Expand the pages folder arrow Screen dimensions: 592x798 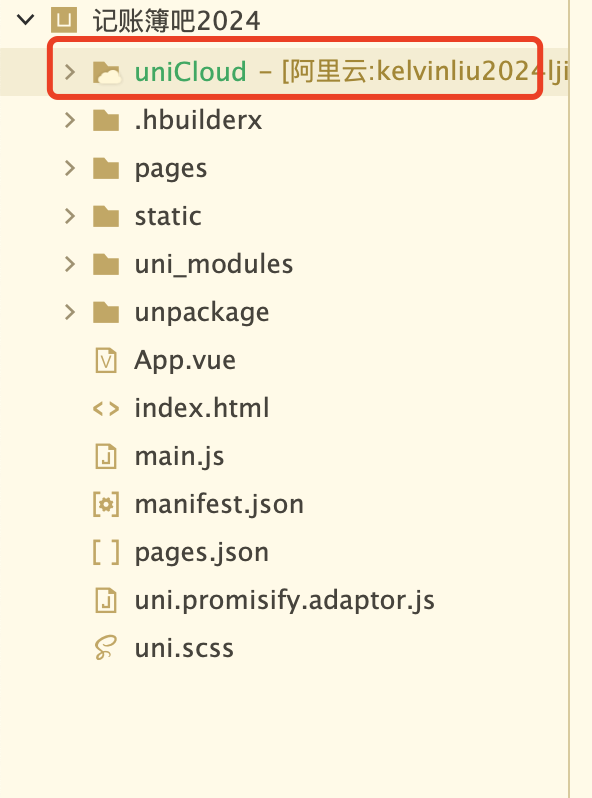pyautogui.click(x=70, y=168)
